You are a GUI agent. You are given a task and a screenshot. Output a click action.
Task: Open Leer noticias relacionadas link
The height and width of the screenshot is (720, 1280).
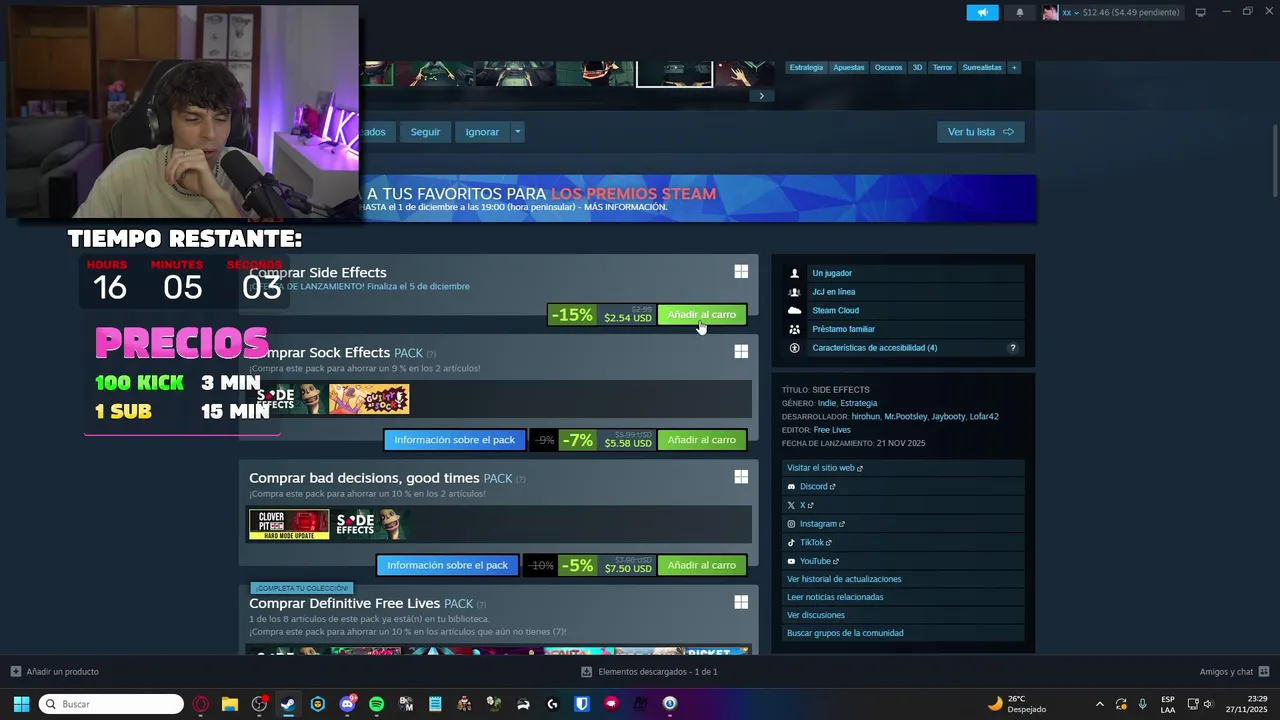(x=835, y=597)
